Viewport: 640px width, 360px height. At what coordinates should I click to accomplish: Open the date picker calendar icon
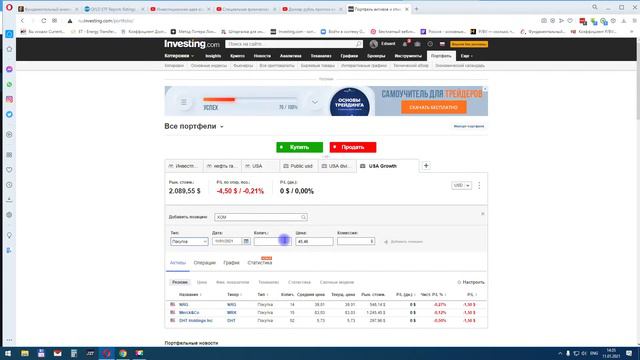click(246, 241)
